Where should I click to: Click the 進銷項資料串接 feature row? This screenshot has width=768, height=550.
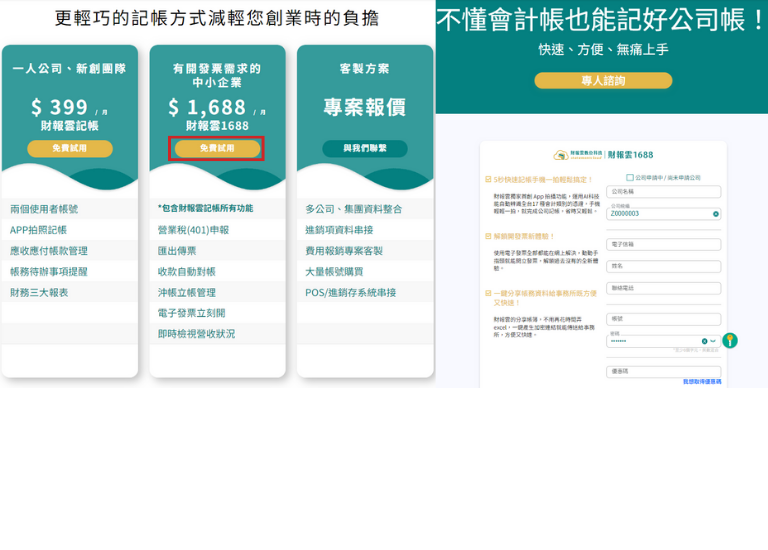pyautogui.click(x=365, y=230)
